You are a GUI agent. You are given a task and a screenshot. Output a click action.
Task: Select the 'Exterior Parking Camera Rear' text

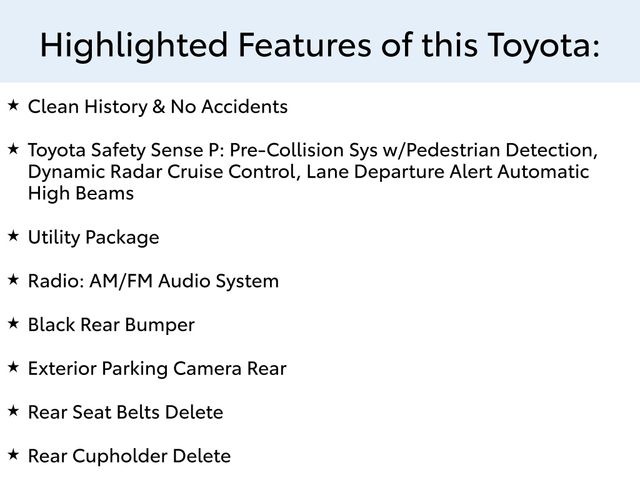click(x=157, y=369)
